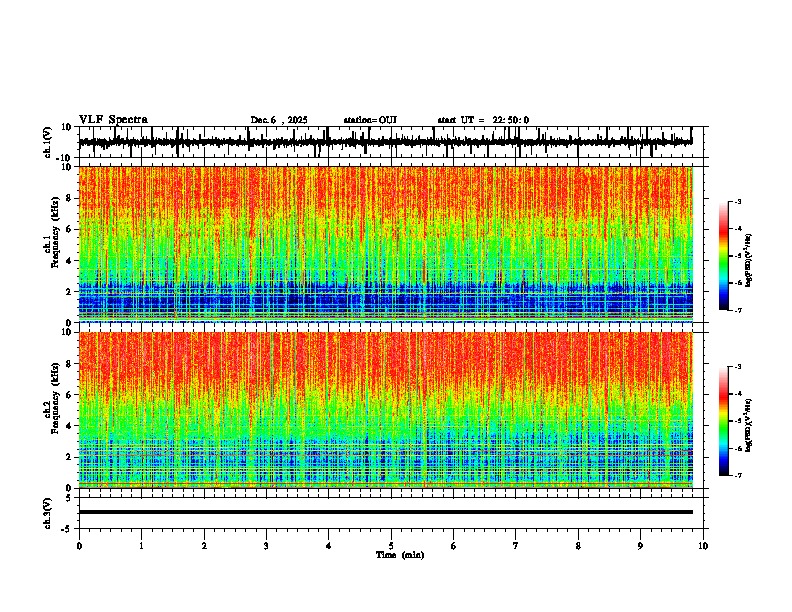The height and width of the screenshot is (612, 792).
Task: Click the ch.2 spectrogram color scale bar
Action: pyautogui.click(x=724, y=421)
